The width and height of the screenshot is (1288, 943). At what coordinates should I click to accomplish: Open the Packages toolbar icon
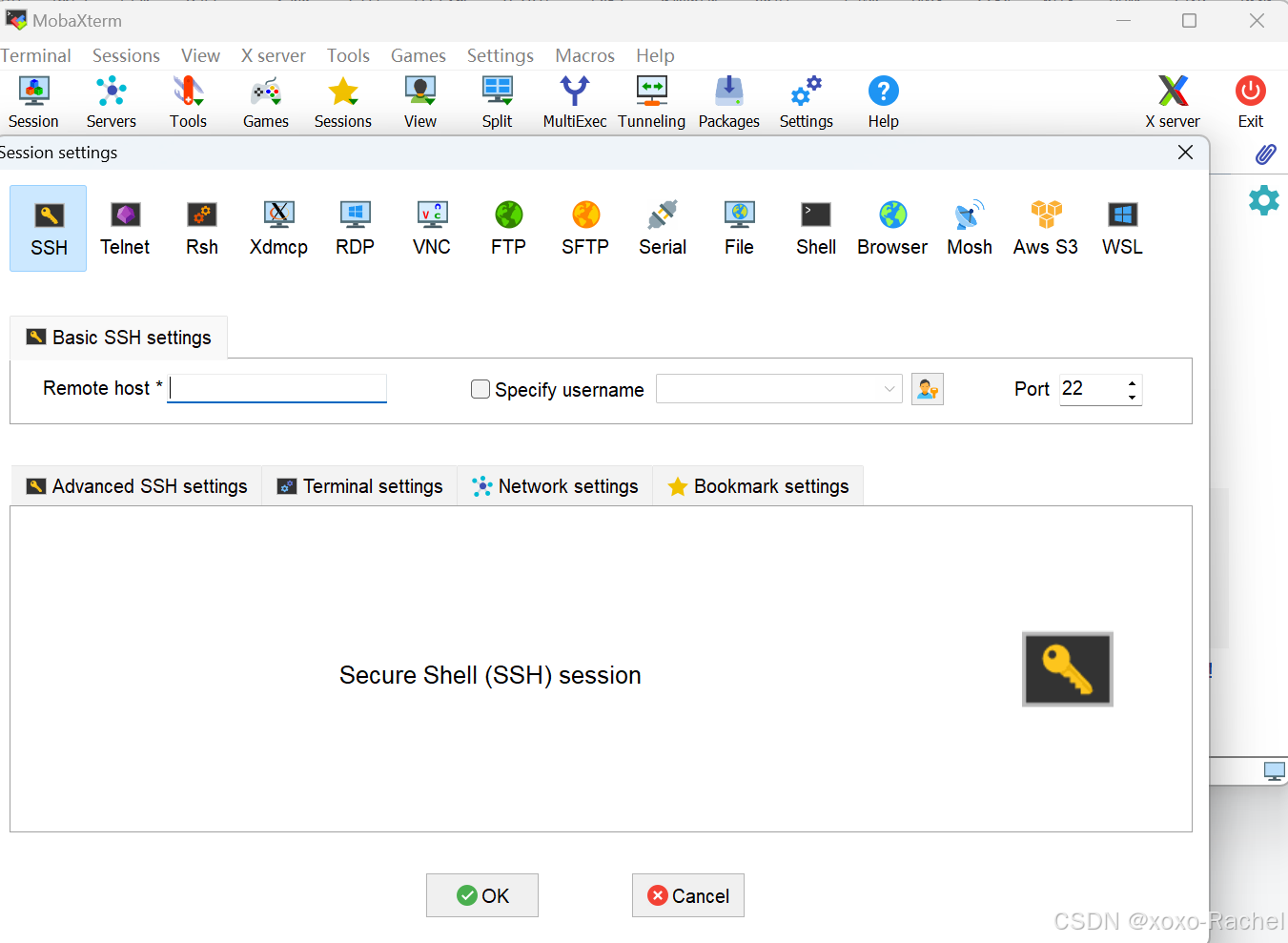[729, 102]
